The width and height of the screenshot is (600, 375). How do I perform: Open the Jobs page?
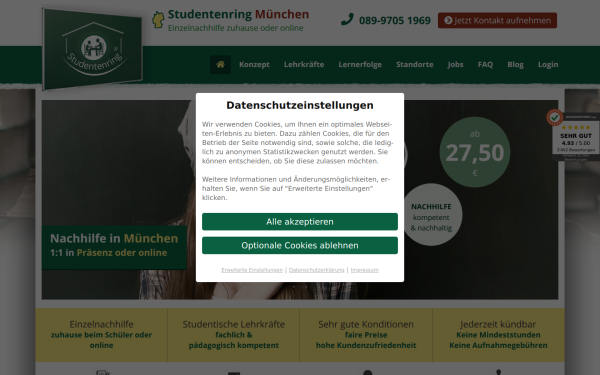pyautogui.click(x=455, y=64)
